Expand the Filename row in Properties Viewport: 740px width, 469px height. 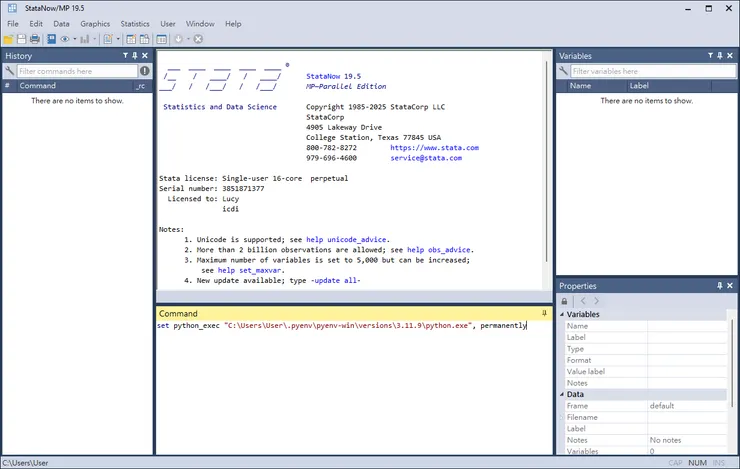562,417
